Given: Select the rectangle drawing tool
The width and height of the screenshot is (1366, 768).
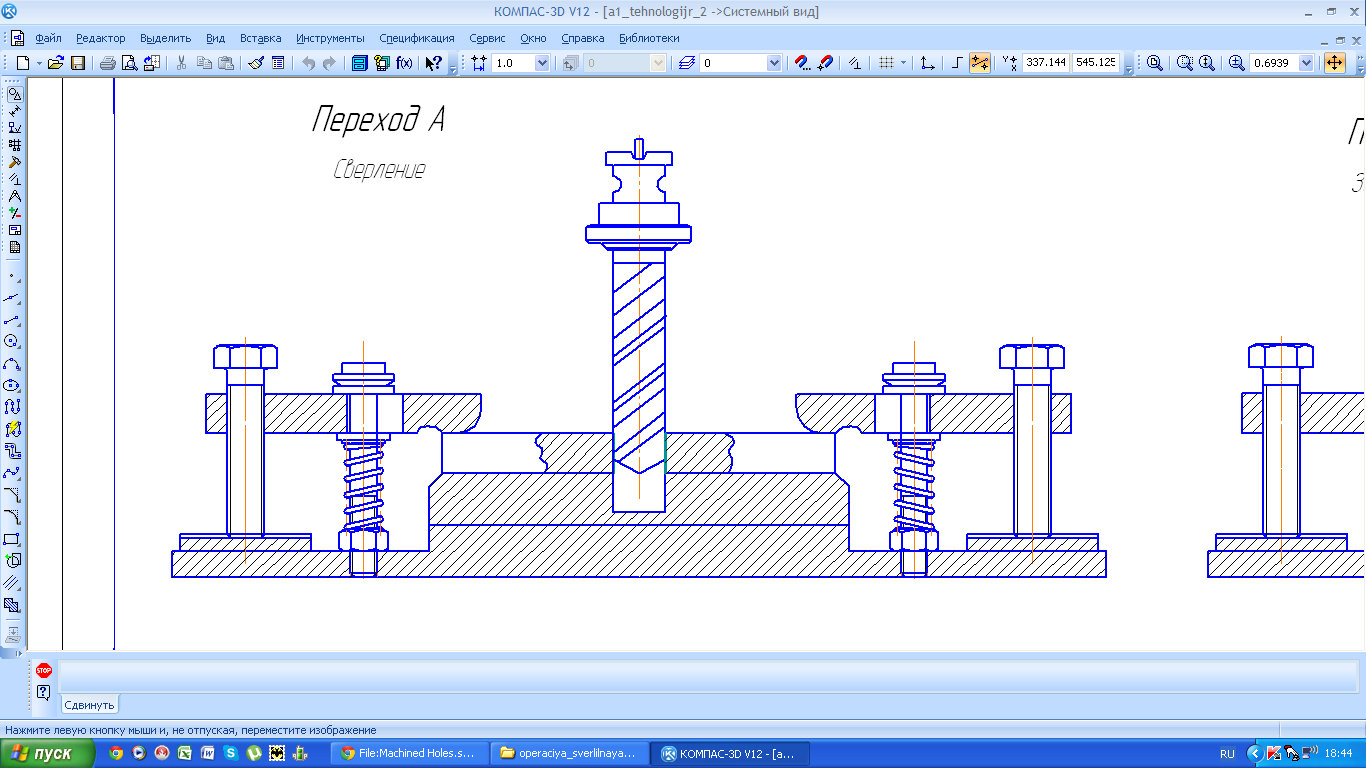Looking at the screenshot, I should point(13,539).
